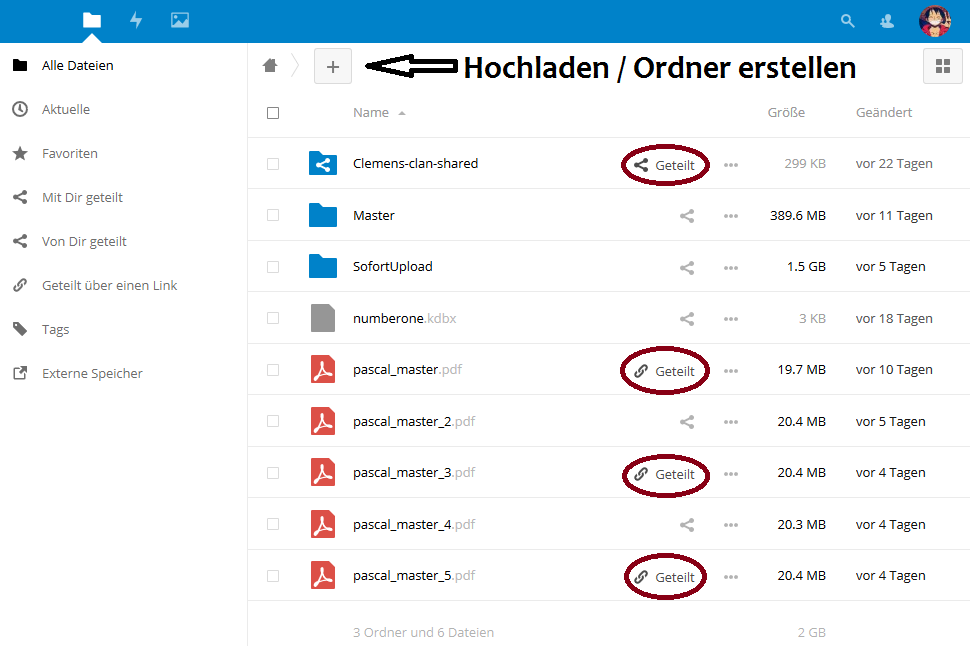Open more actions for pascal_master.pdf
Viewport: 970px width, 646px height.
pos(731,371)
